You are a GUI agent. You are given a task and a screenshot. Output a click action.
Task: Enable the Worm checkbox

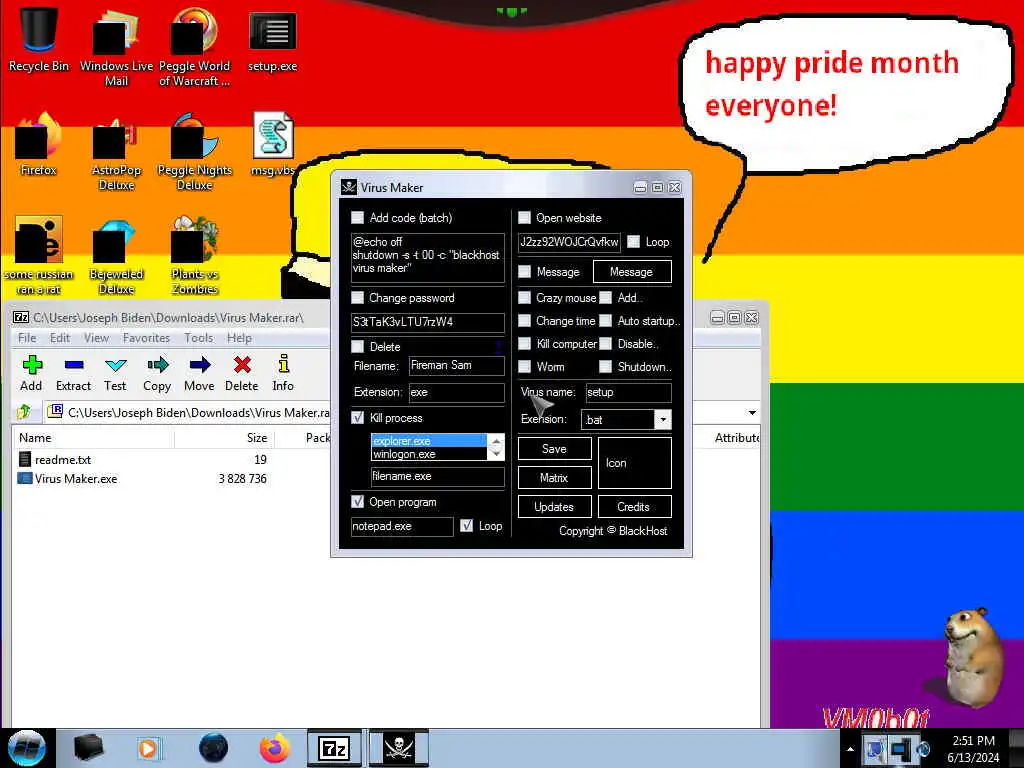click(524, 366)
